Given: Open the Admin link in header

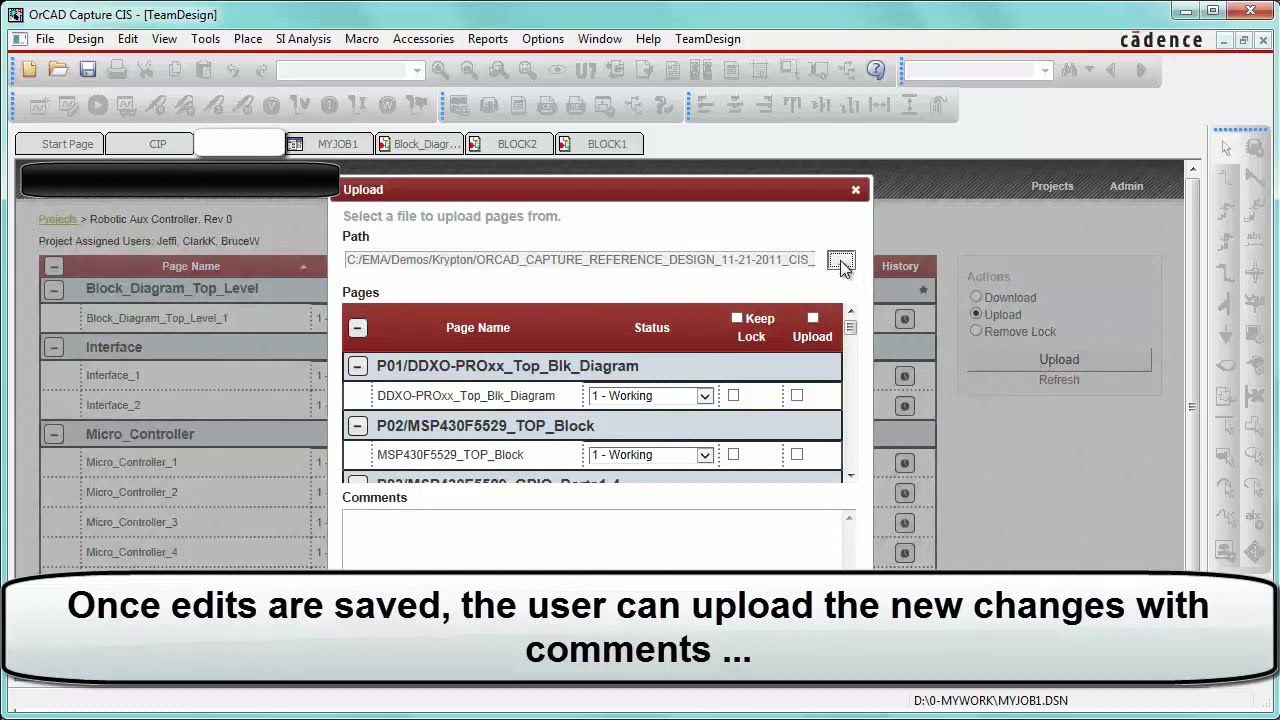Looking at the screenshot, I should 1126,186.
